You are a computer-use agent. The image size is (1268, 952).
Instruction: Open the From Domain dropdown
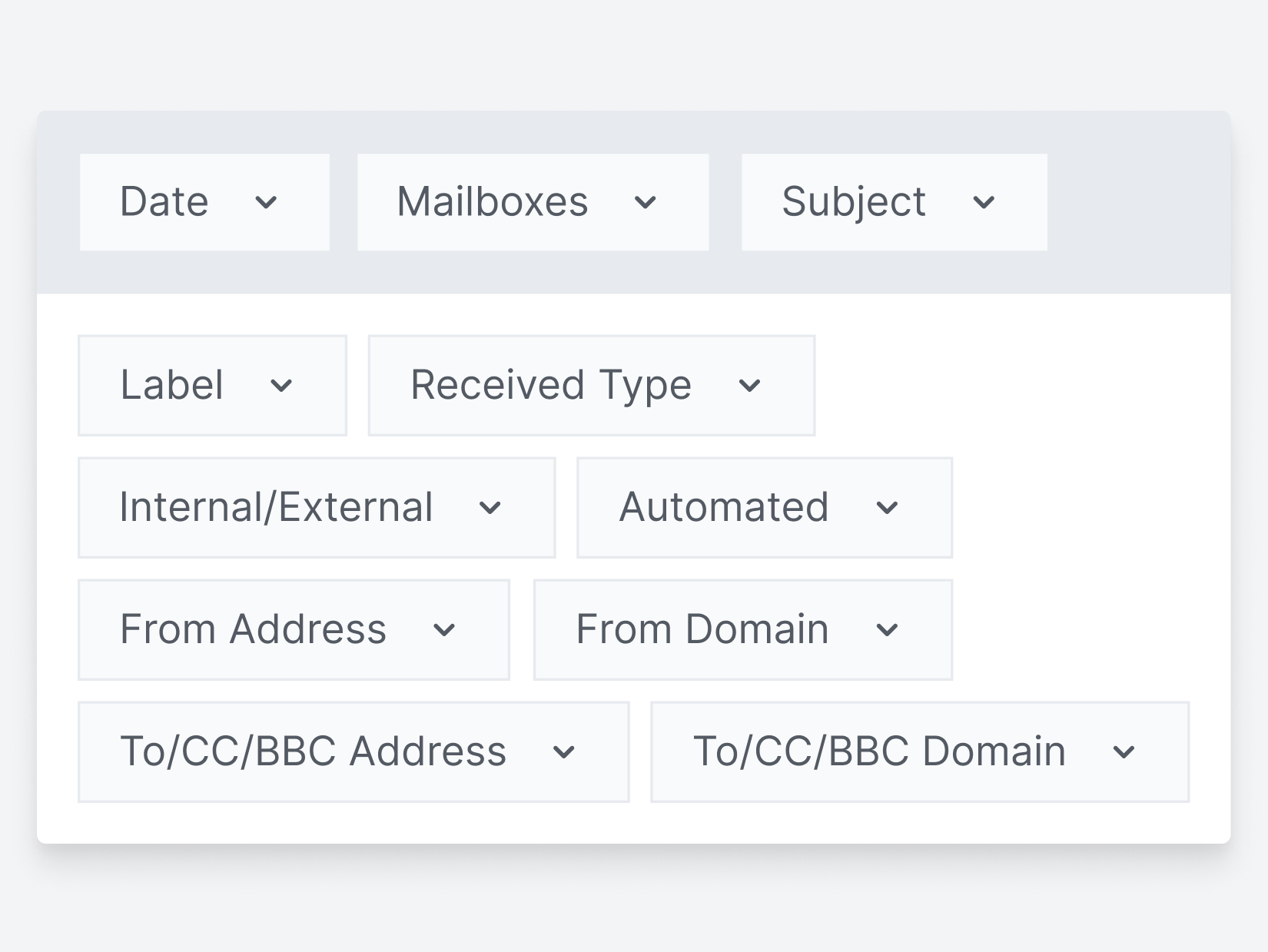point(742,629)
